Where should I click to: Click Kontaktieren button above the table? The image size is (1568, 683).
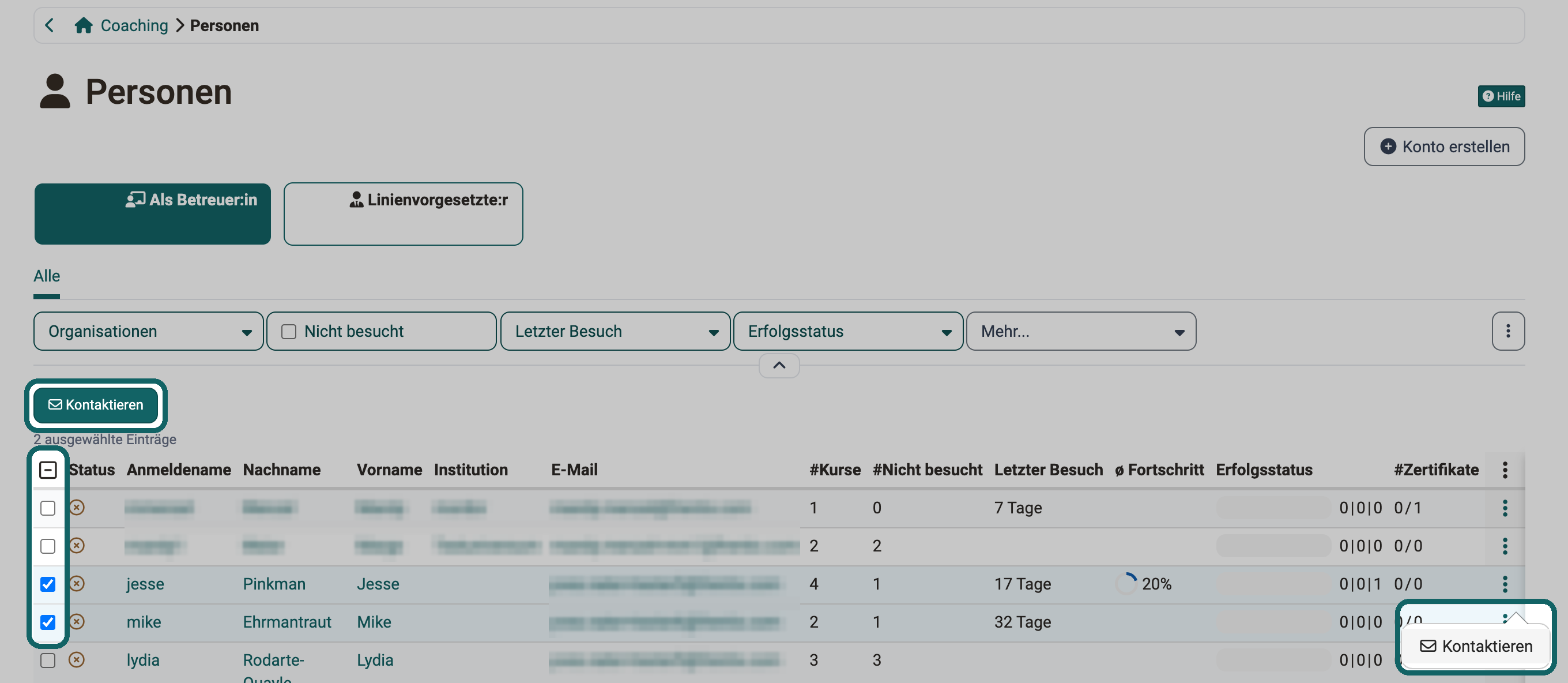coord(96,404)
